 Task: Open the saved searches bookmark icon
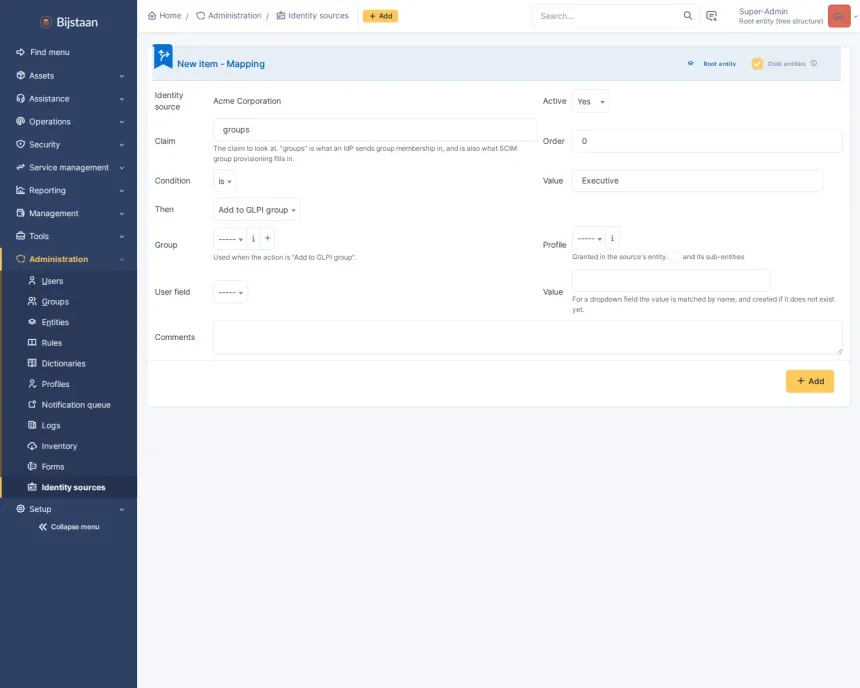(711, 16)
